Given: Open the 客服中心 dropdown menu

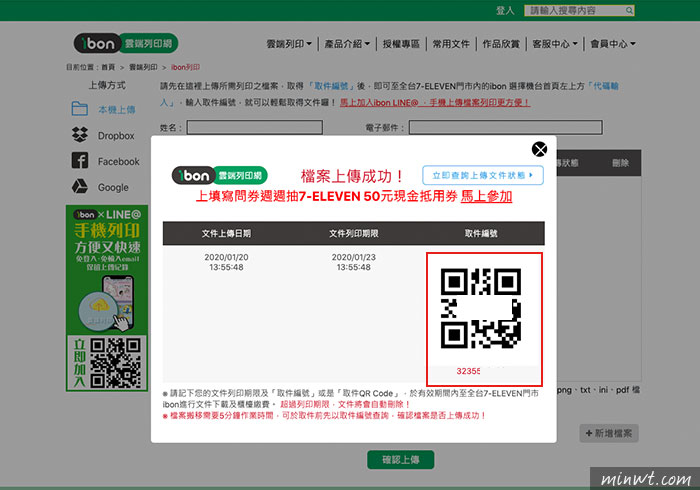Looking at the screenshot, I should click(x=555, y=44).
